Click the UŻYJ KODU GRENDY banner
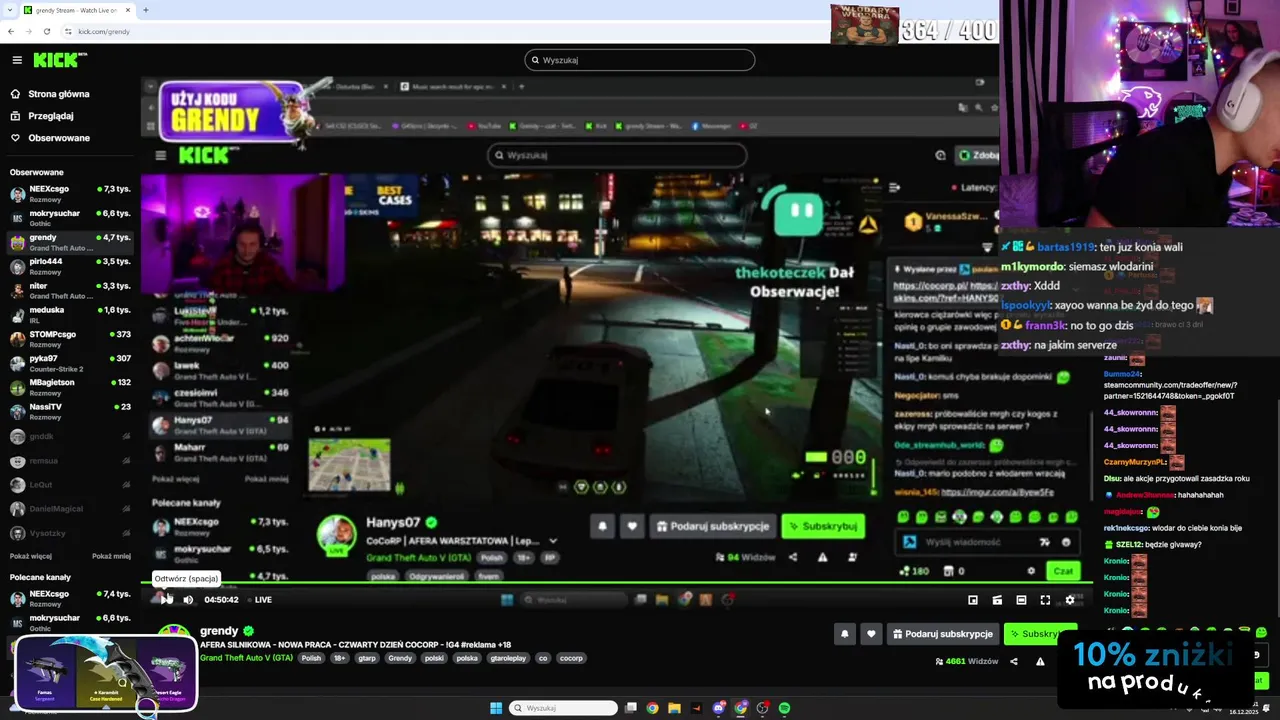 point(232,113)
